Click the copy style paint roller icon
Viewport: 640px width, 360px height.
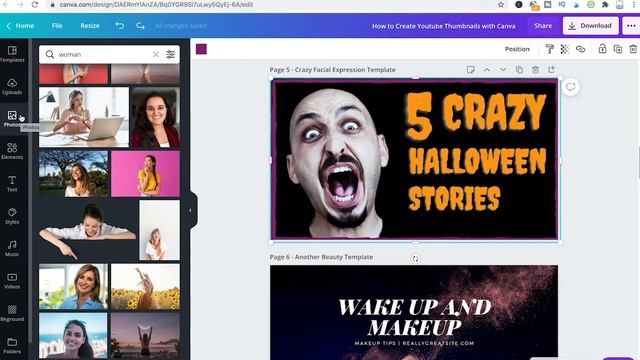[549, 49]
